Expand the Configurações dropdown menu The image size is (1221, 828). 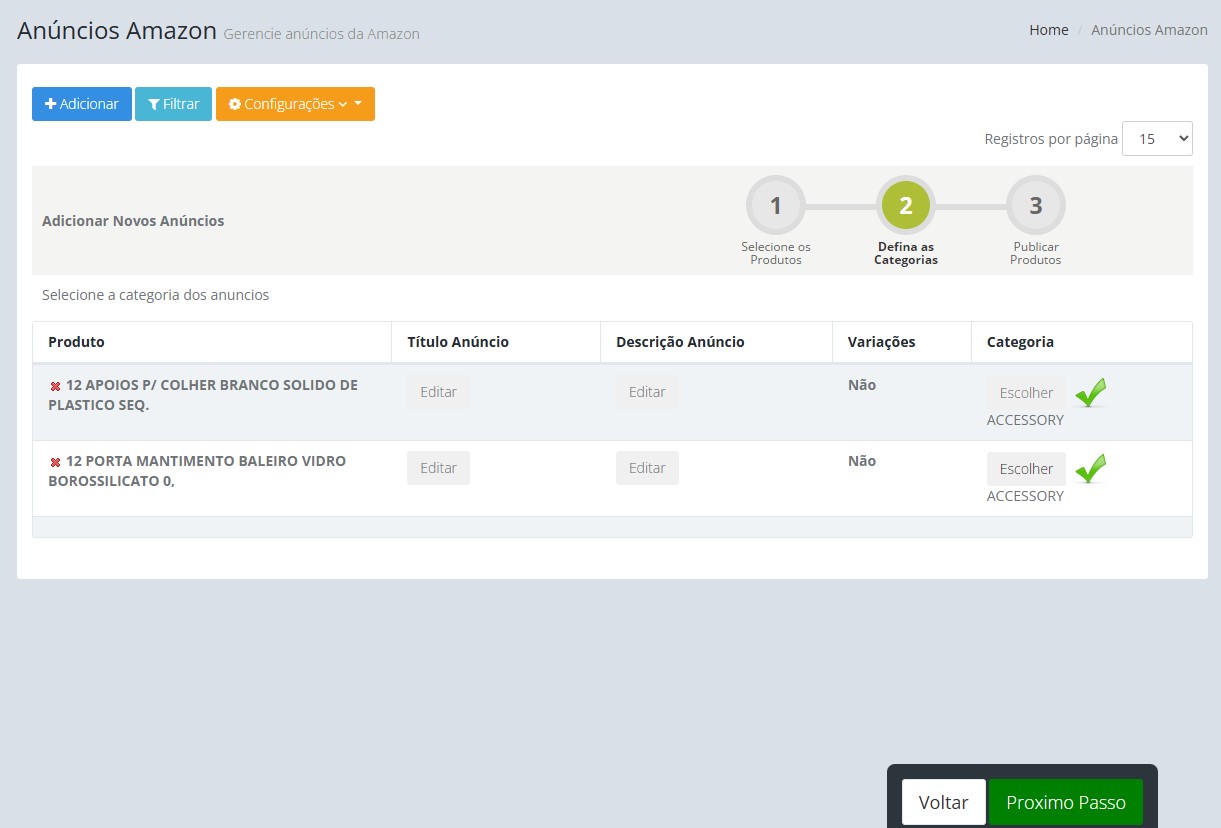pos(295,104)
